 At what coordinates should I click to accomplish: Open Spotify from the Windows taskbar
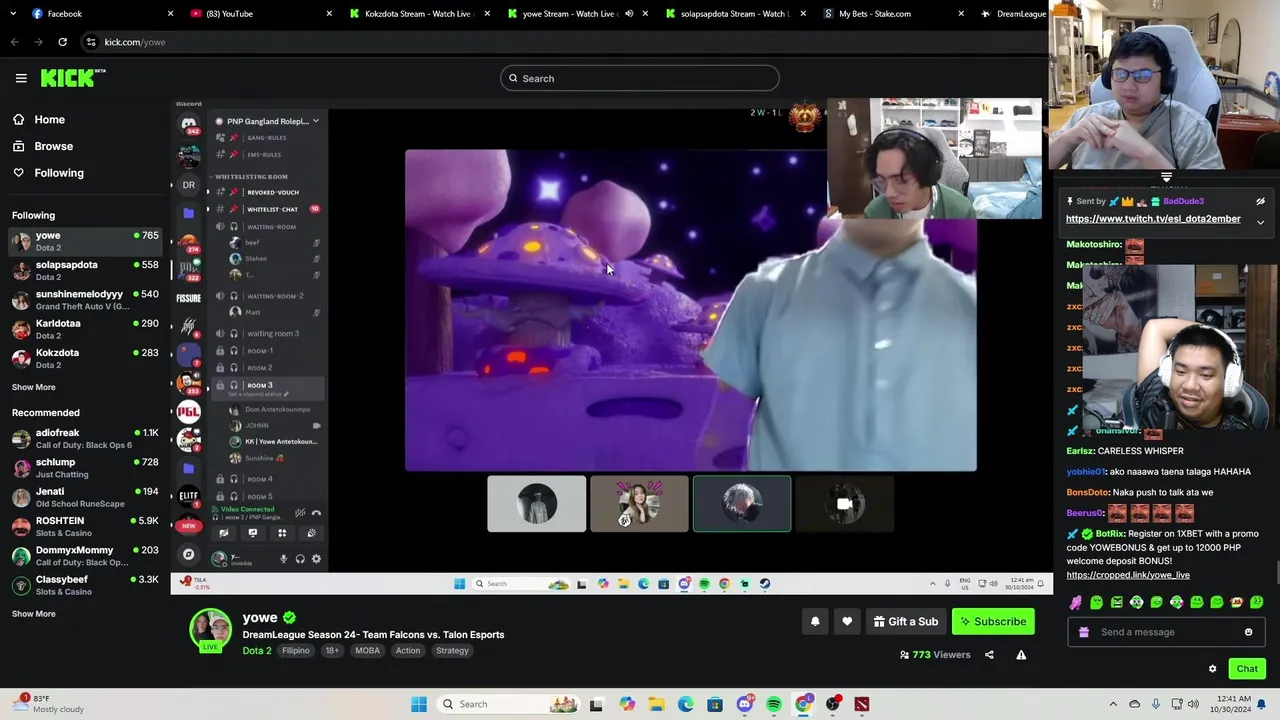(774, 704)
